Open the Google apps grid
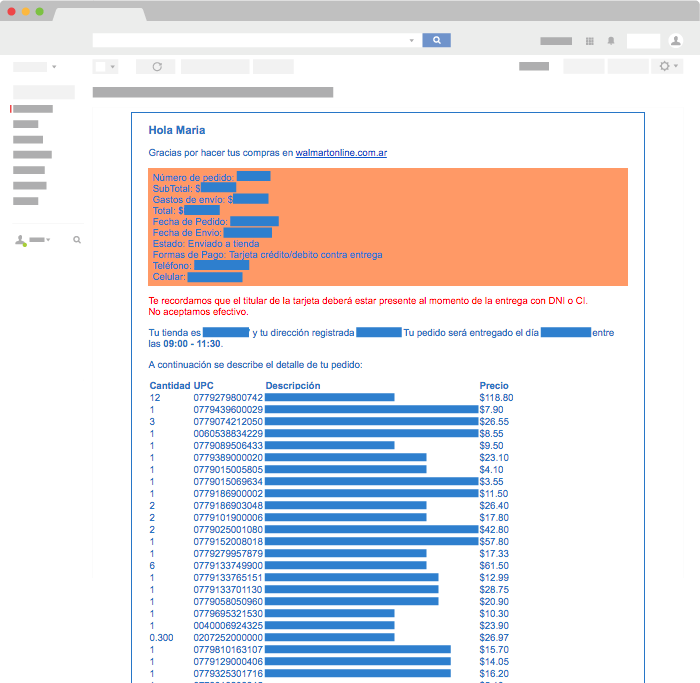 click(589, 41)
